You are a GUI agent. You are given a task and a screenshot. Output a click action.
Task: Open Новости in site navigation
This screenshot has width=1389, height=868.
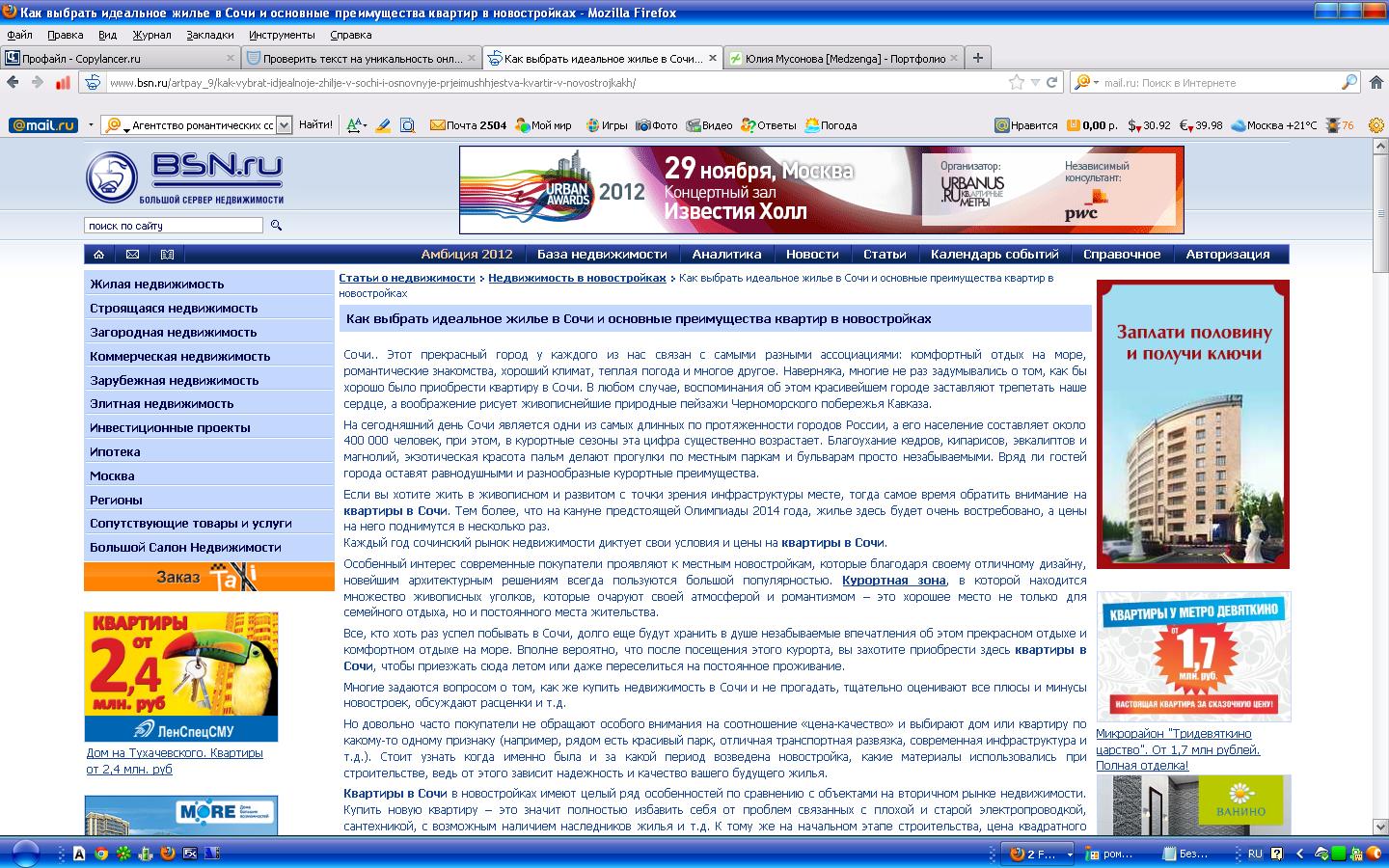pyautogui.click(x=812, y=255)
